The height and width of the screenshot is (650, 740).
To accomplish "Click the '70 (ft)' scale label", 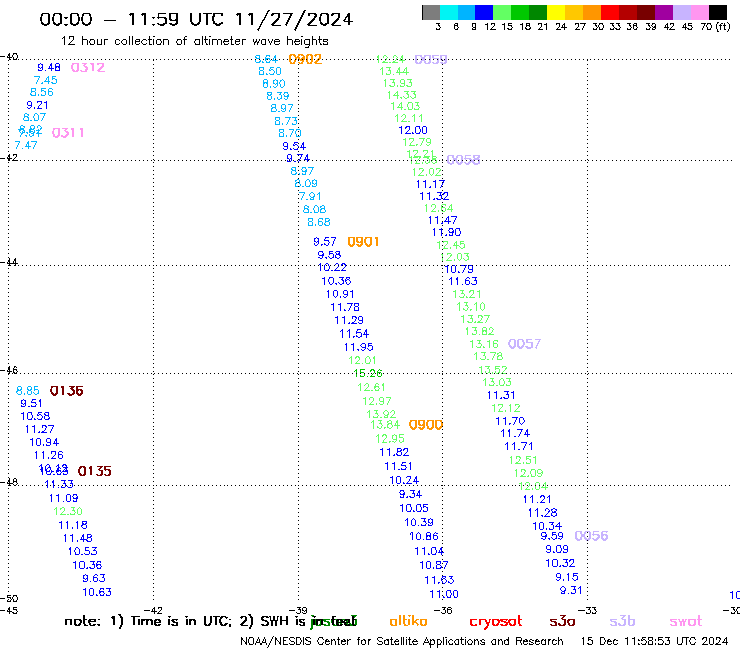I will pos(715,27).
